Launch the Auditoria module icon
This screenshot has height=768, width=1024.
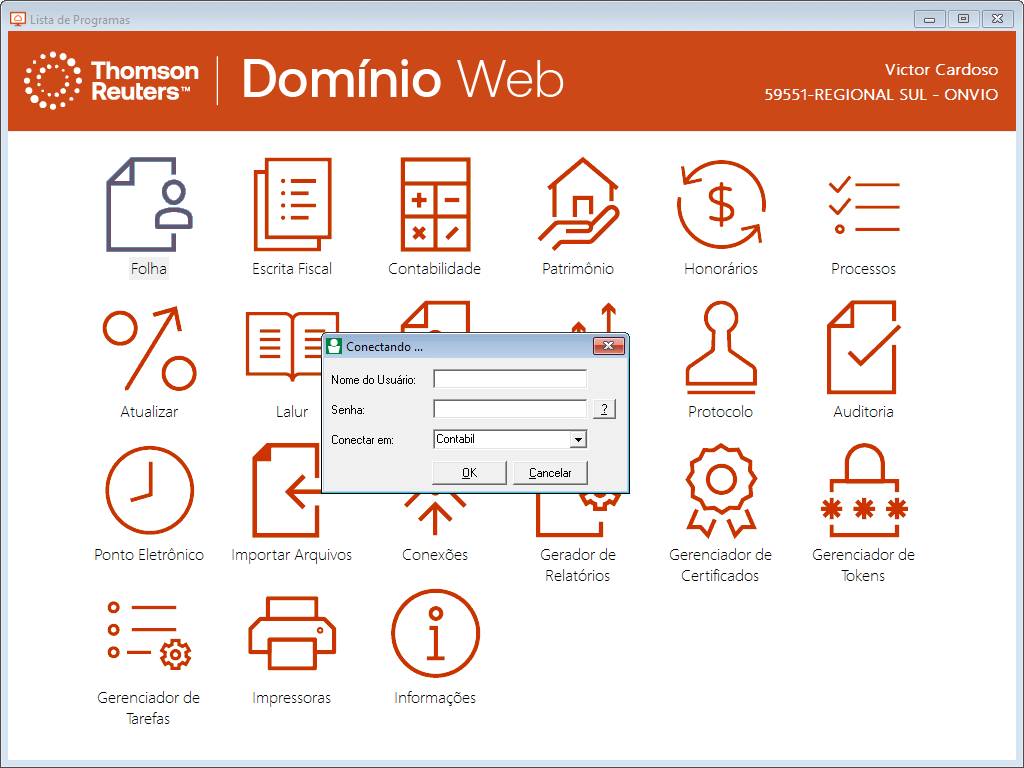(864, 348)
